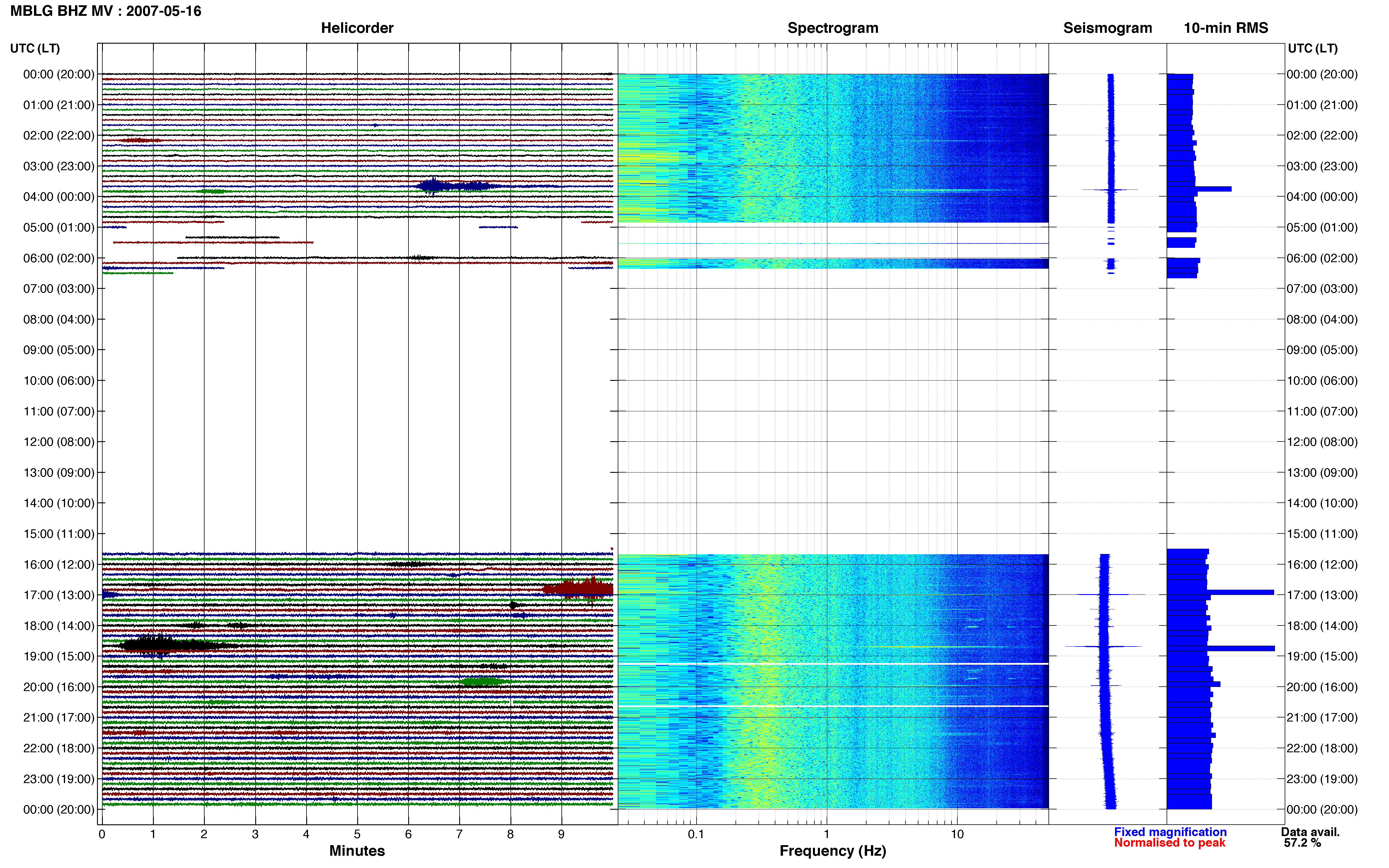Click the "10-min RMS" panel heading
Viewport: 1389px width, 868px height.
click(x=1226, y=28)
